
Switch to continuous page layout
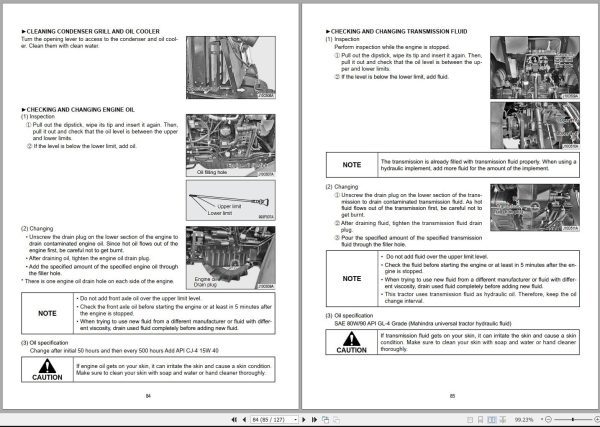pyautogui.click(x=481, y=420)
